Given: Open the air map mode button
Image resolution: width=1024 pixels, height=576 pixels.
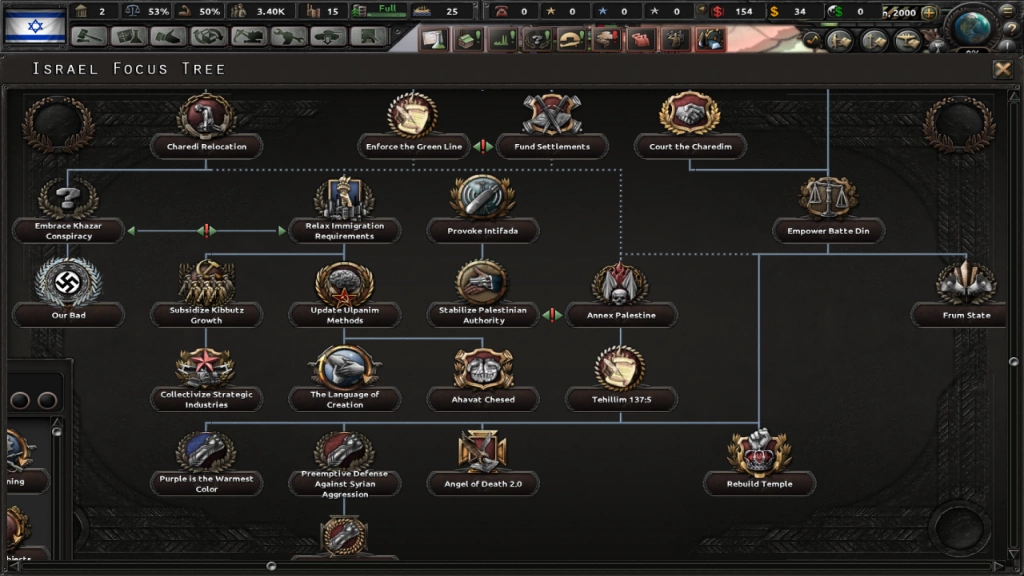Looking at the screenshot, I should pos(908,41).
